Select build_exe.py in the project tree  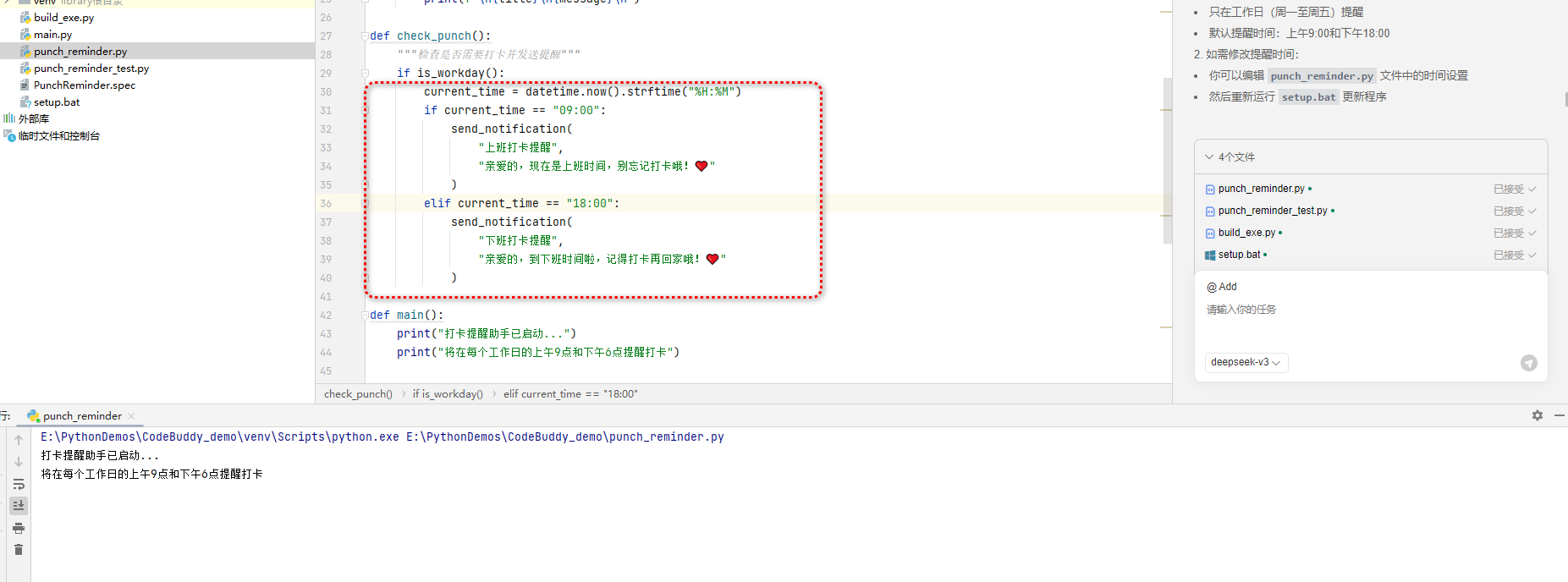tap(63, 17)
